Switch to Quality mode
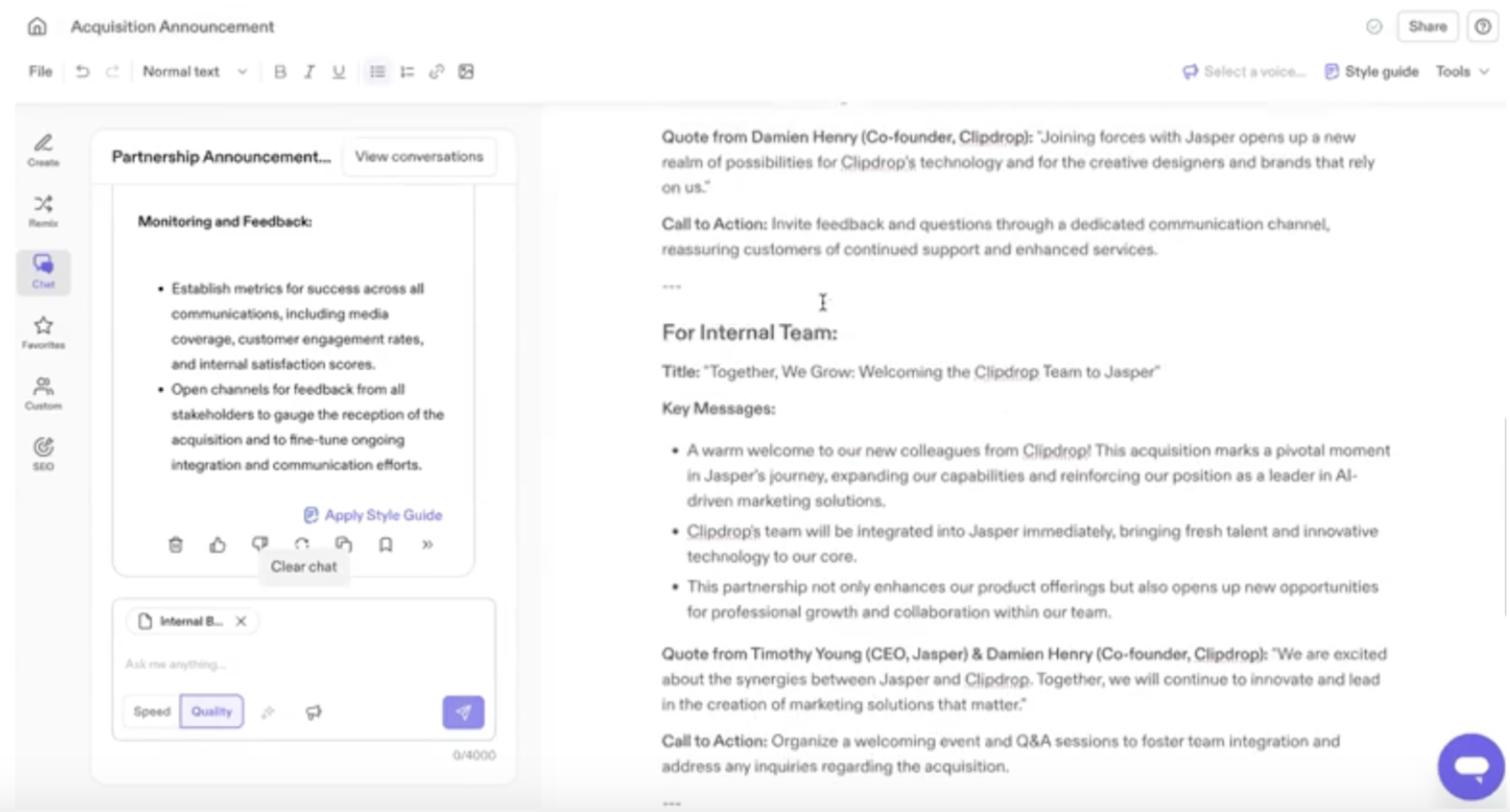The width and height of the screenshot is (1510, 812). (212, 712)
